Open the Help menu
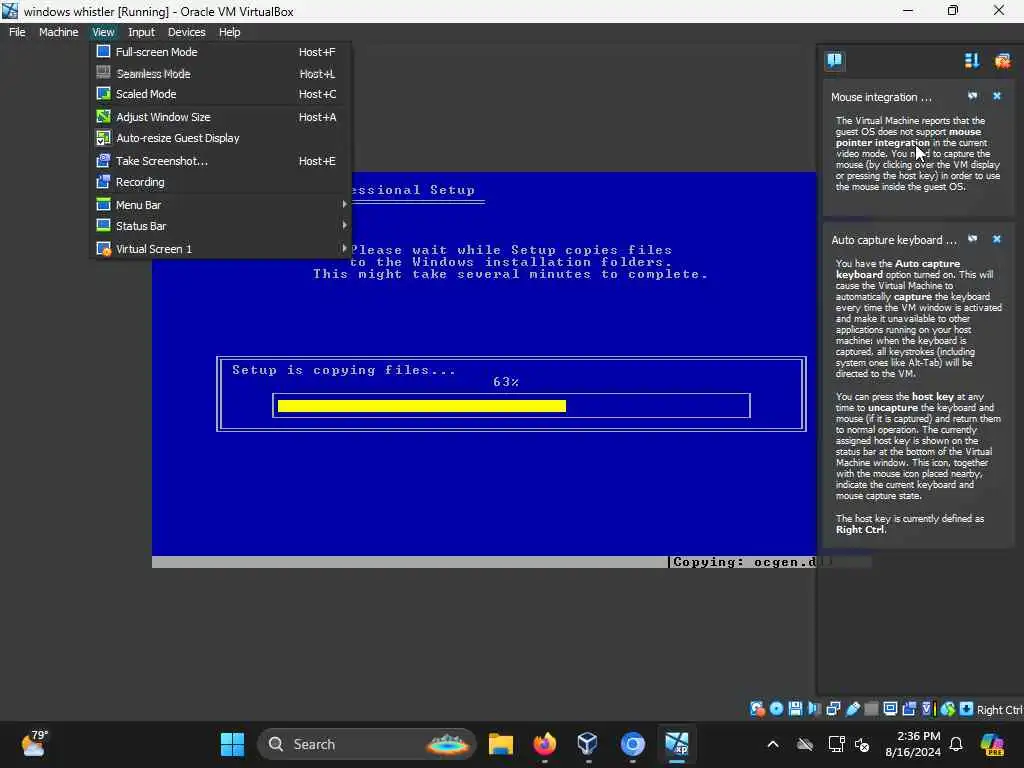Image resolution: width=1024 pixels, height=768 pixels. click(x=229, y=32)
